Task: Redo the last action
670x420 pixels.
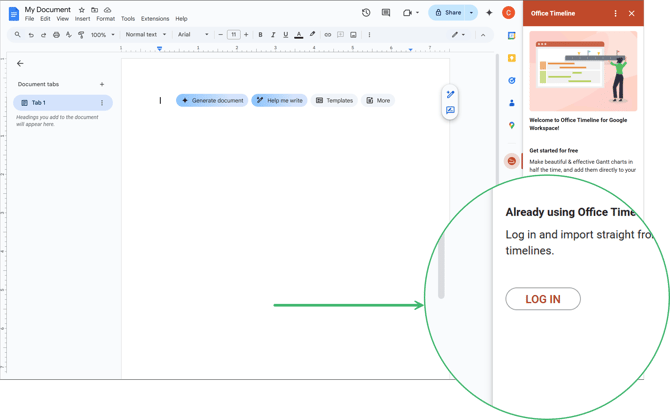Action: coord(43,35)
